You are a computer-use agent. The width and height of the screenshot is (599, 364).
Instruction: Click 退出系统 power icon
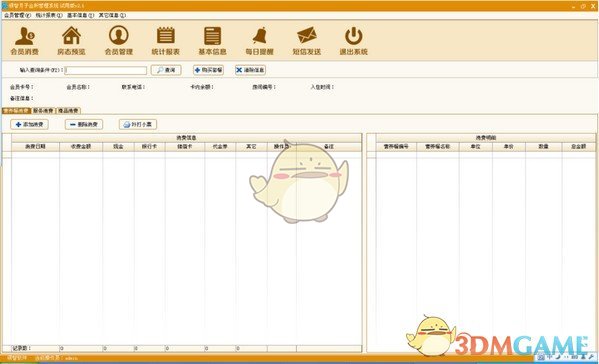(353, 40)
